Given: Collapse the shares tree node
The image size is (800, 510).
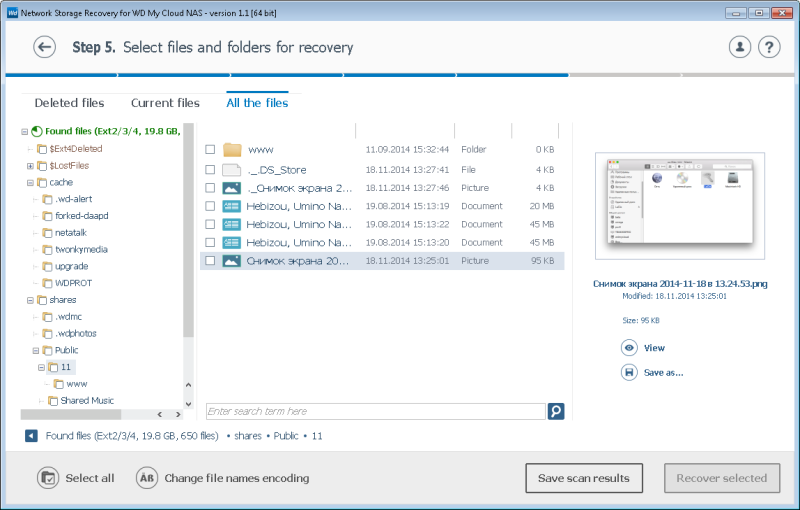Looking at the screenshot, I should tap(30, 300).
